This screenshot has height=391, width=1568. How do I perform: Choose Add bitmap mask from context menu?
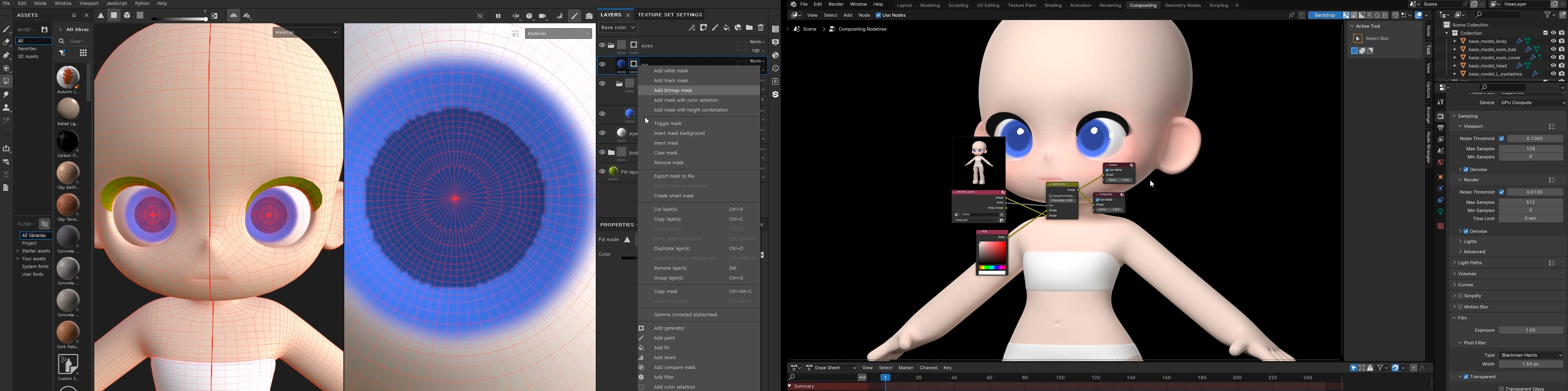point(673,89)
